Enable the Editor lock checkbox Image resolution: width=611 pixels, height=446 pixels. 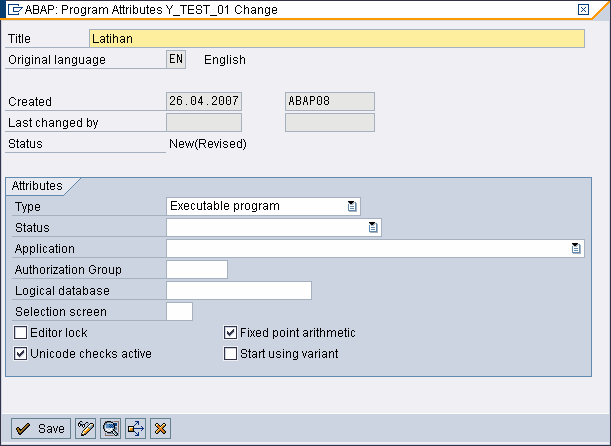click(x=20, y=333)
